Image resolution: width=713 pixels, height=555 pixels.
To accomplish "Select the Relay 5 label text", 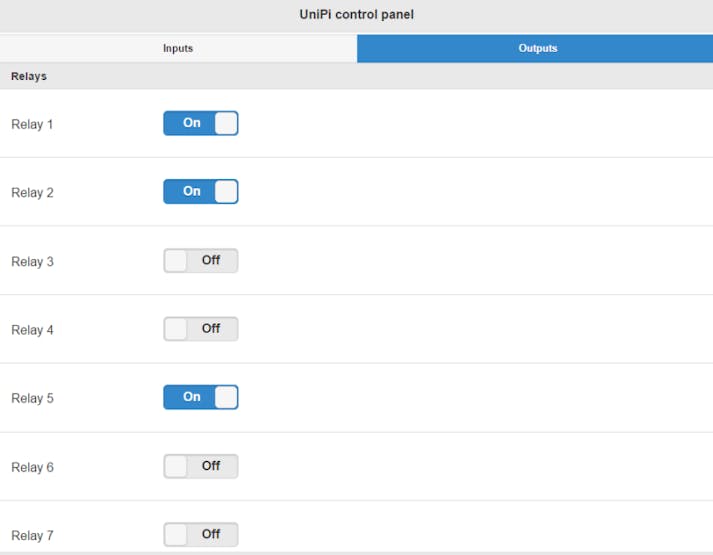I will pyautogui.click(x=32, y=398).
